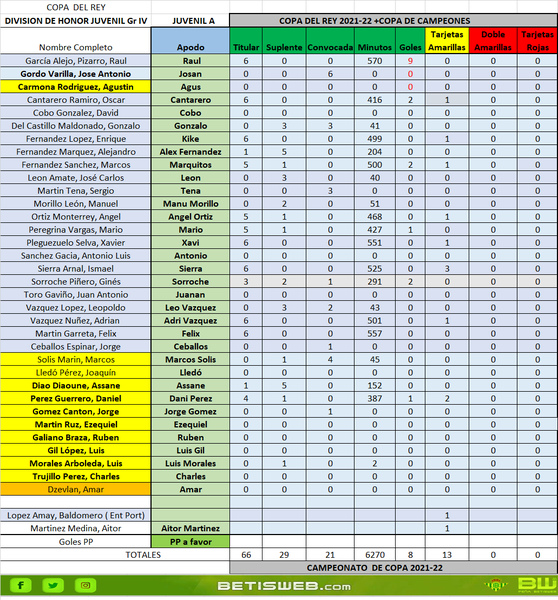Select the Minutos column header
This screenshot has height=600, width=558.
pyautogui.click(x=375, y=41)
